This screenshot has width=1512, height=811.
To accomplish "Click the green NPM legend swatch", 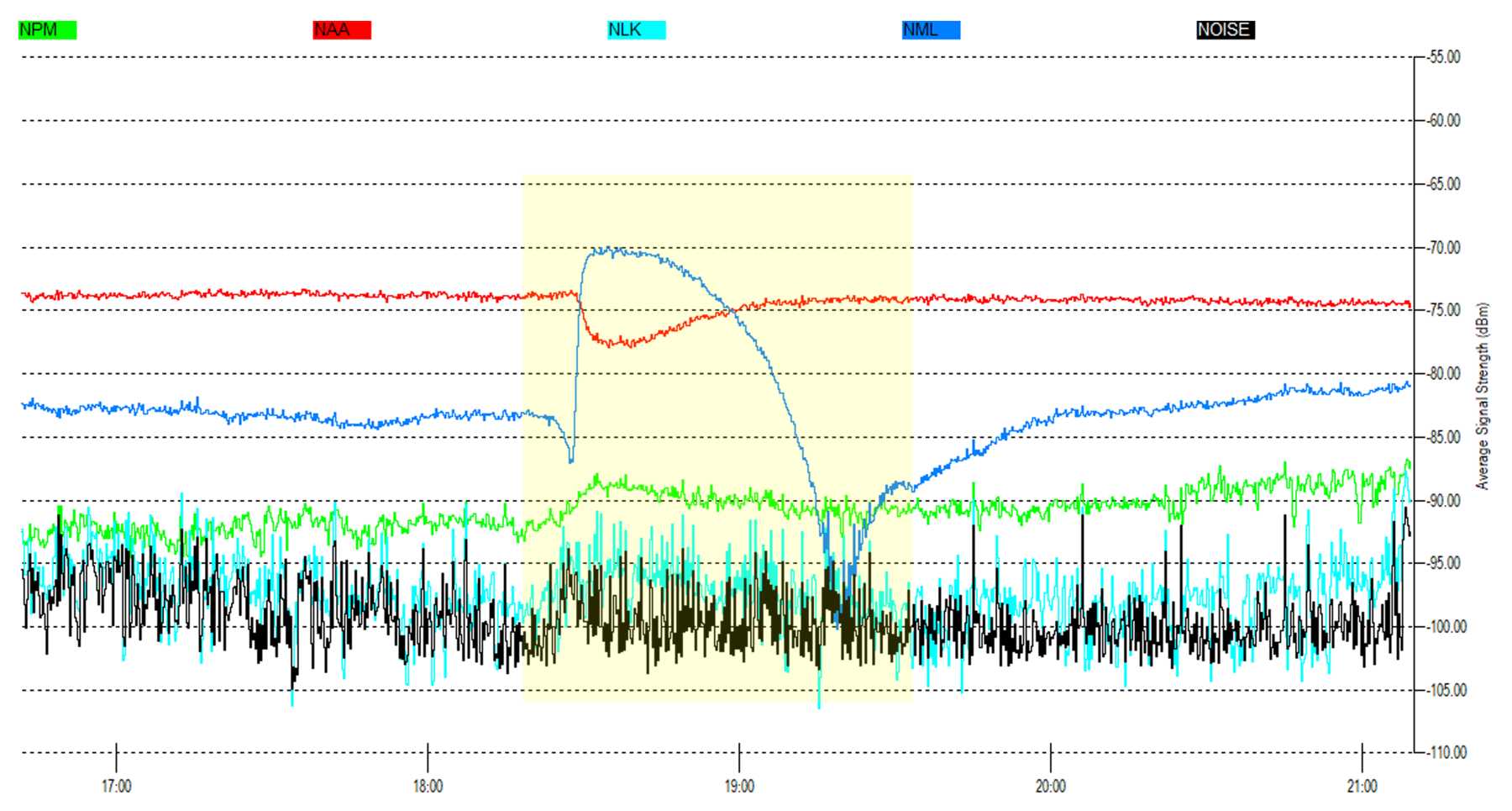I will click(x=47, y=30).
